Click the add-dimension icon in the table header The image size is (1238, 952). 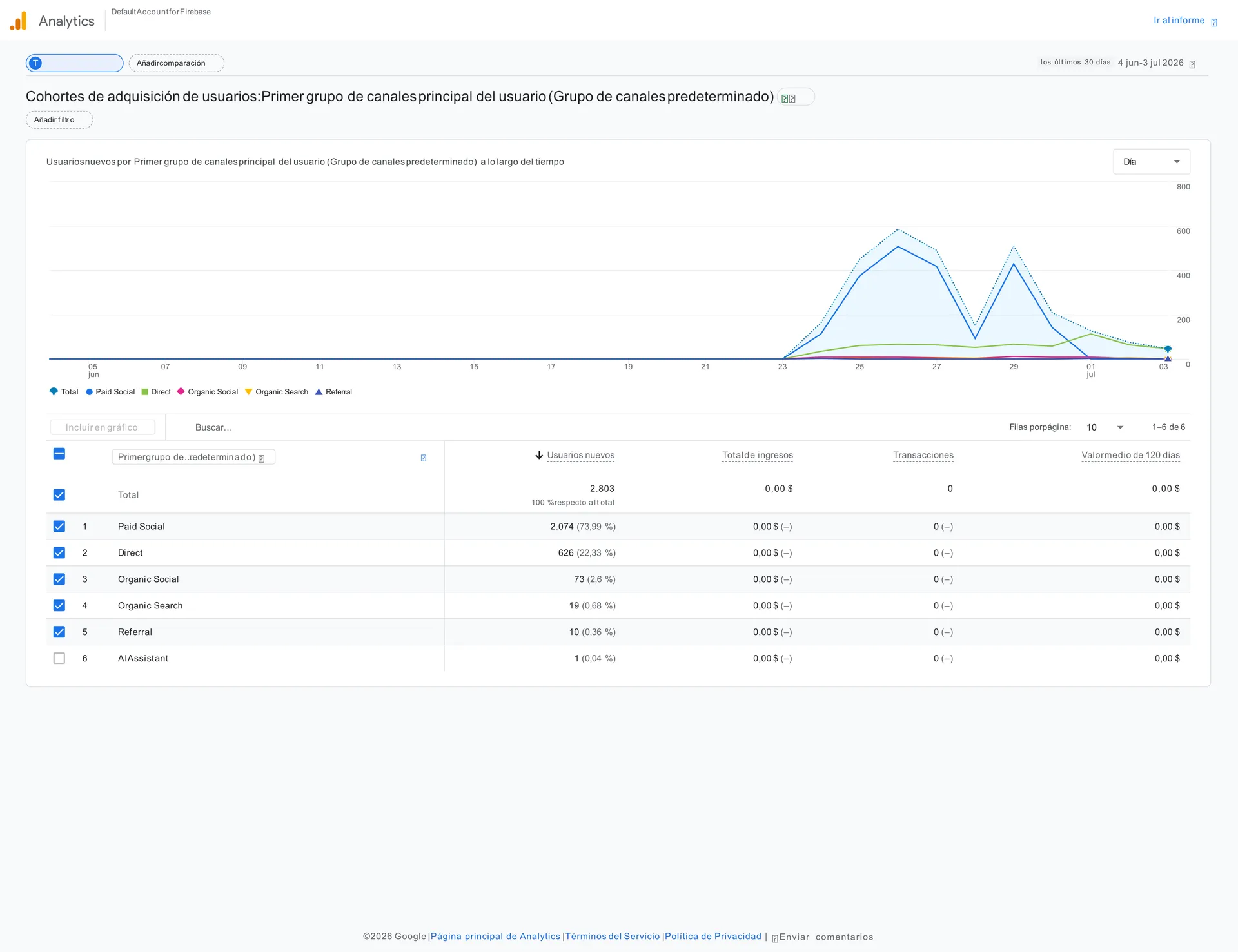click(424, 458)
